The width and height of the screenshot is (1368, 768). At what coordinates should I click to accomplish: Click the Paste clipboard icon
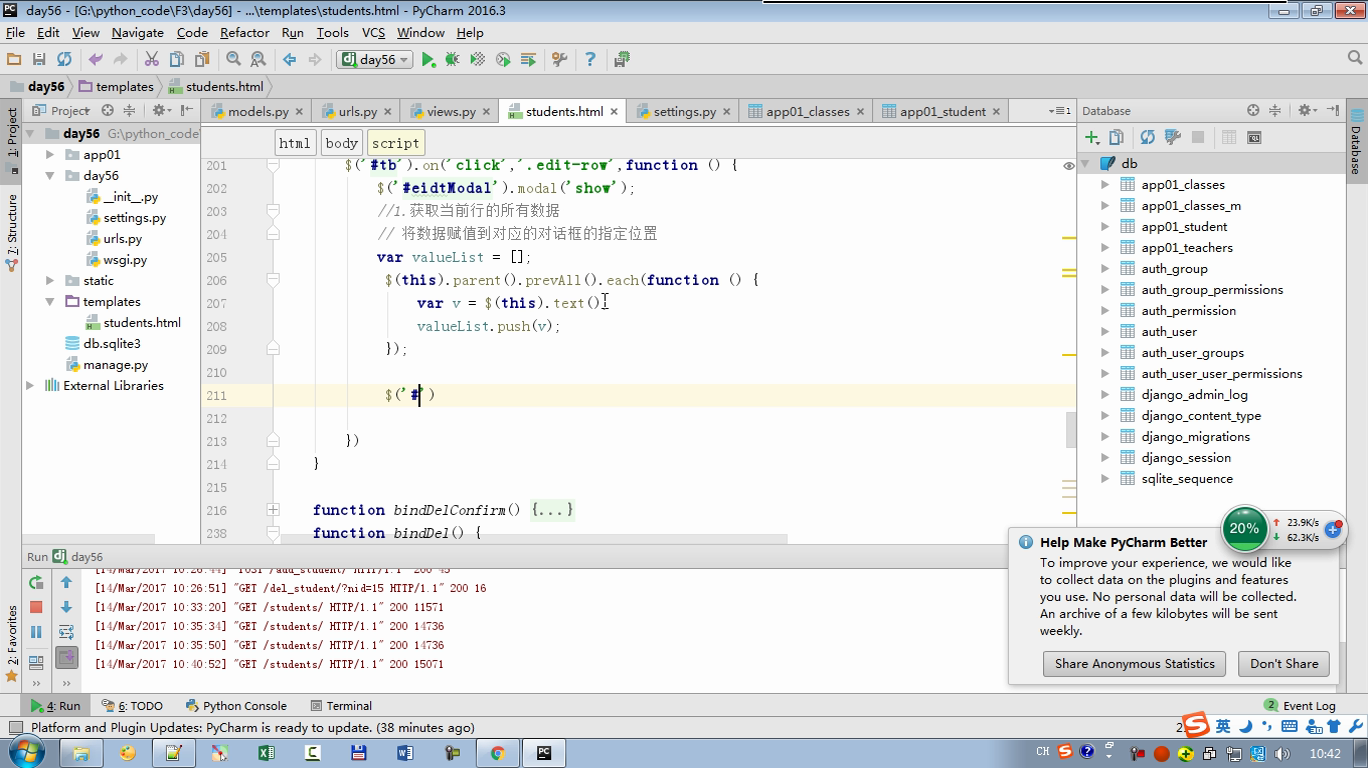click(202, 60)
